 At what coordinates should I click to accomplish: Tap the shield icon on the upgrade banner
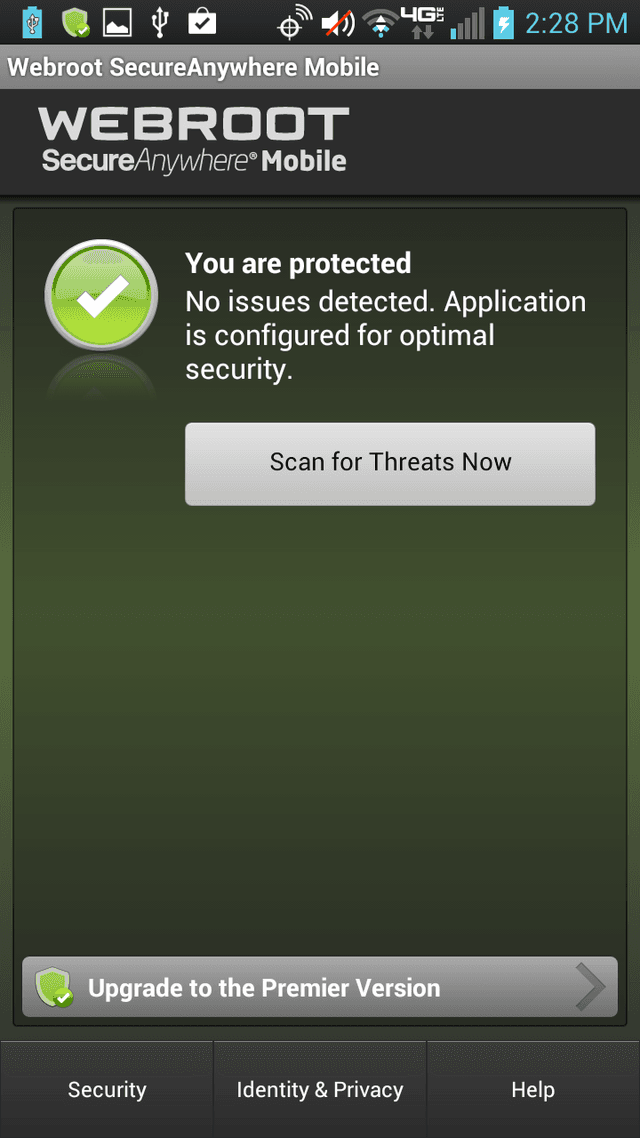[55, 987]
